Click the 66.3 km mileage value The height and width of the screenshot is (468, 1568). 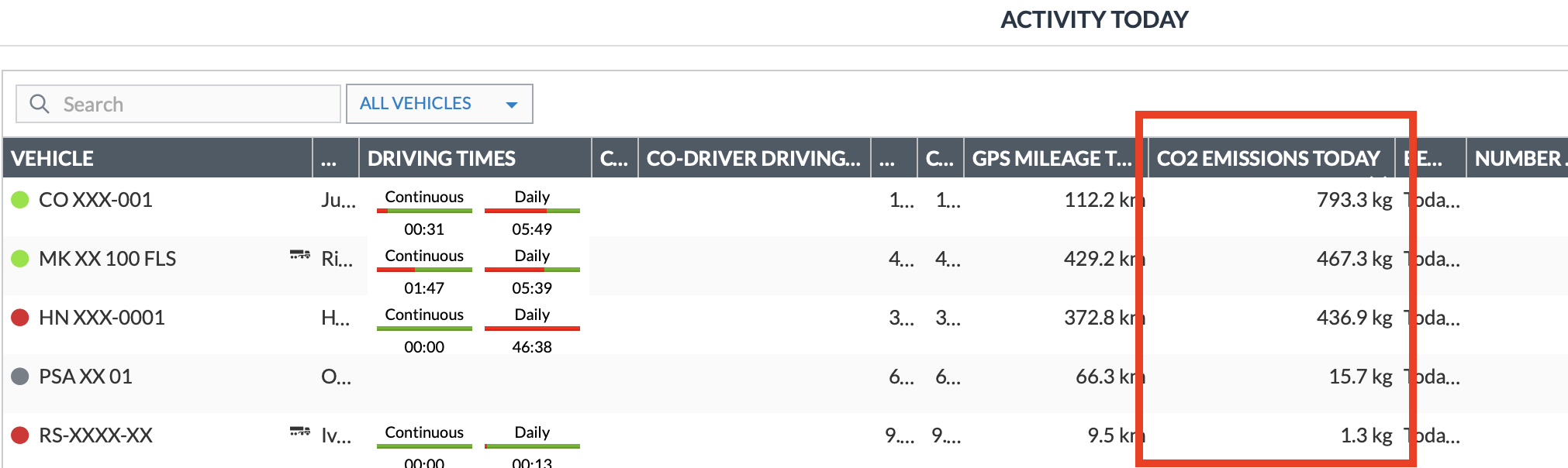tap(1110, 377)
